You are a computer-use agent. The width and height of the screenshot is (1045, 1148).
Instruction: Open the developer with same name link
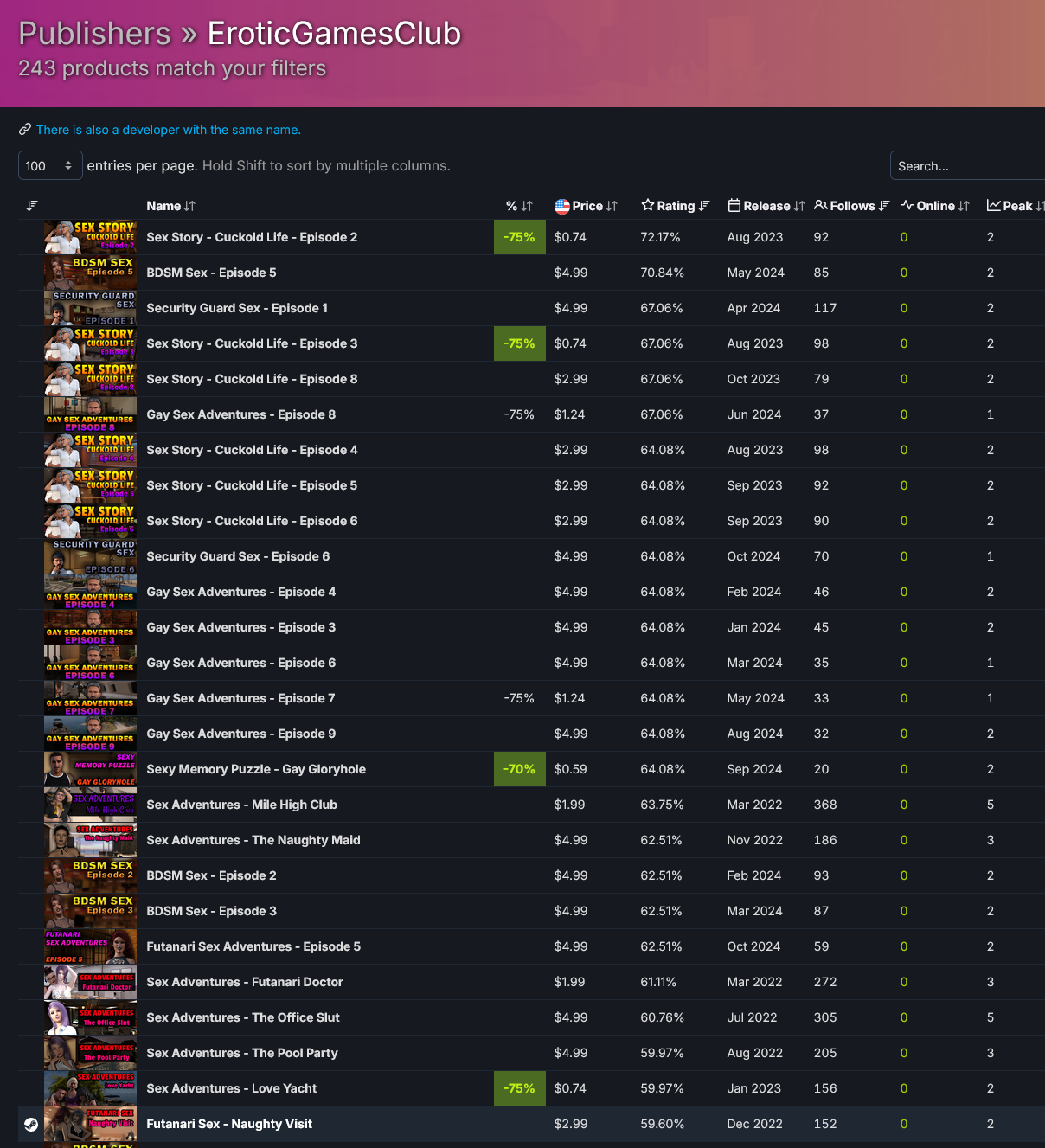[168, 130]
